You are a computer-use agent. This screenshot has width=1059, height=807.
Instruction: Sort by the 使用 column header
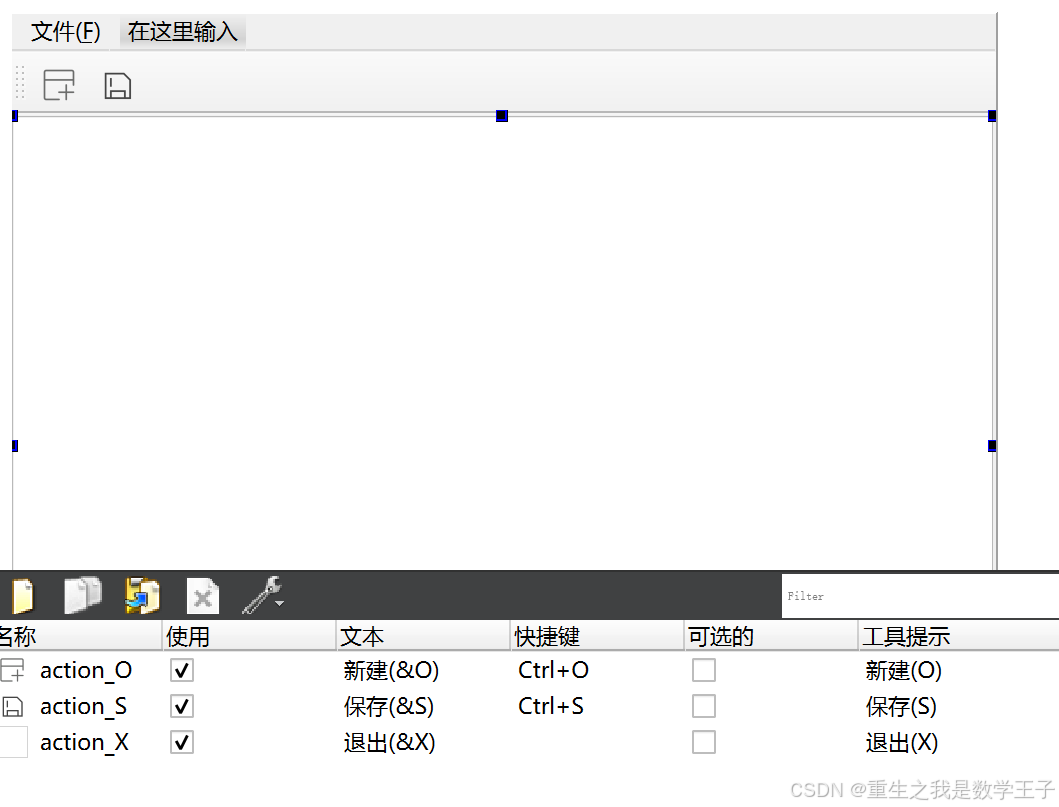249,636
